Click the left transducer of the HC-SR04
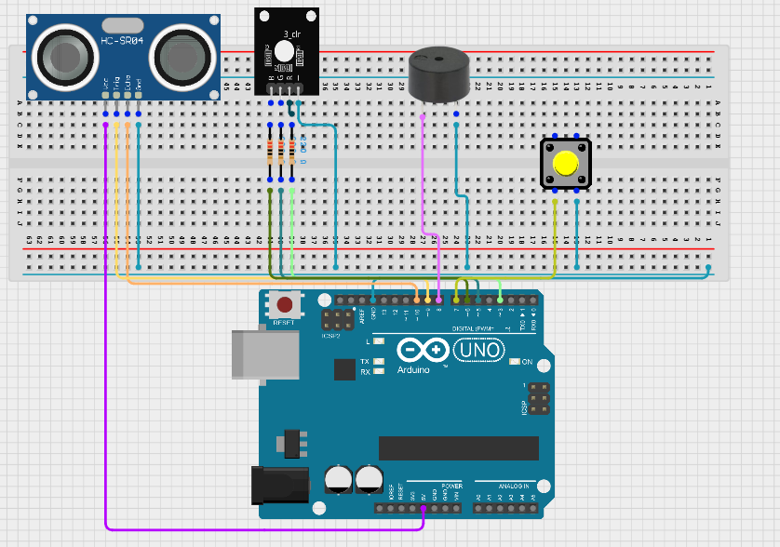 pyautogui.click(x=65, y=57)
